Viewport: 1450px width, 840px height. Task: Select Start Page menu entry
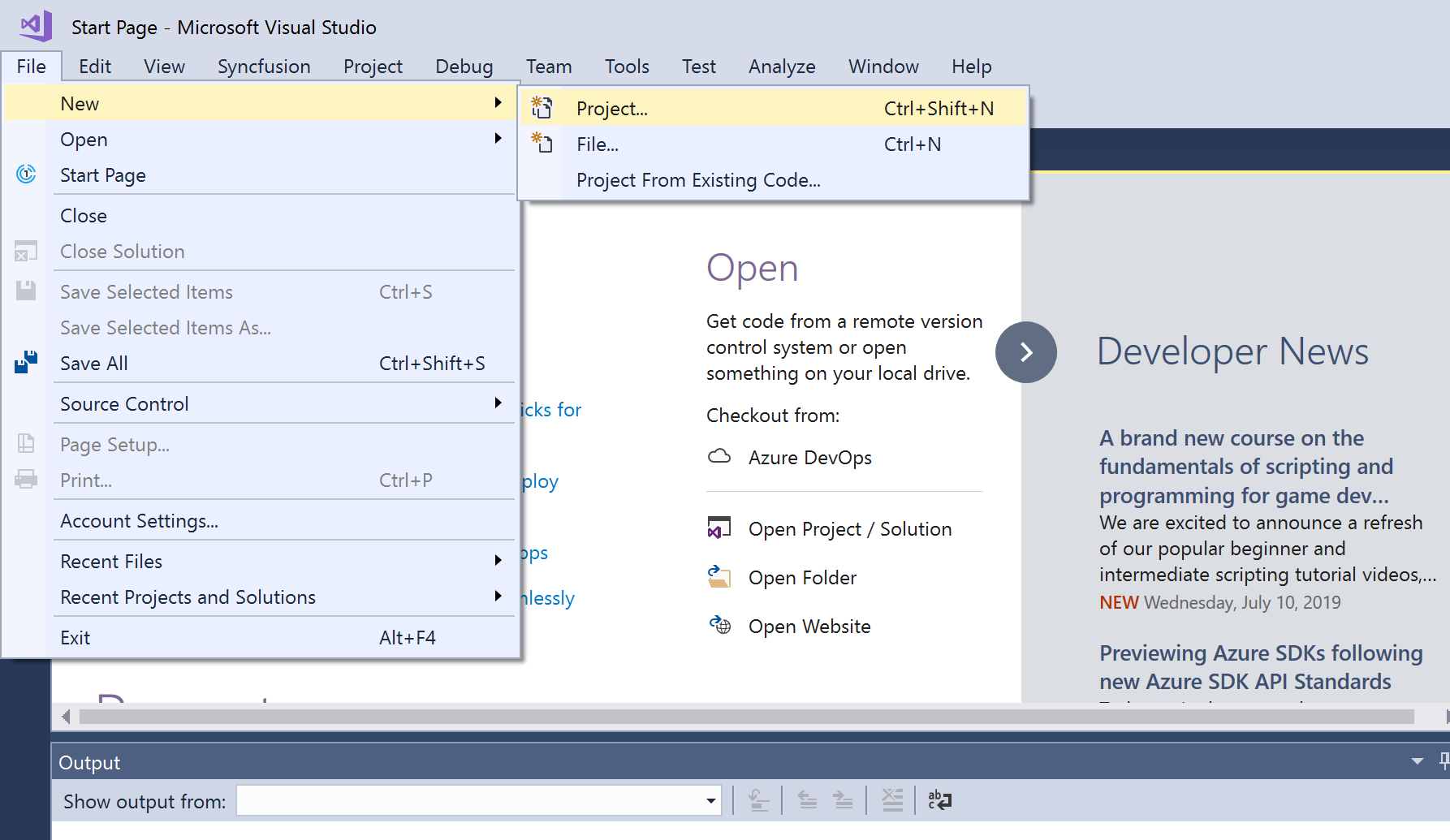point(261,174)
